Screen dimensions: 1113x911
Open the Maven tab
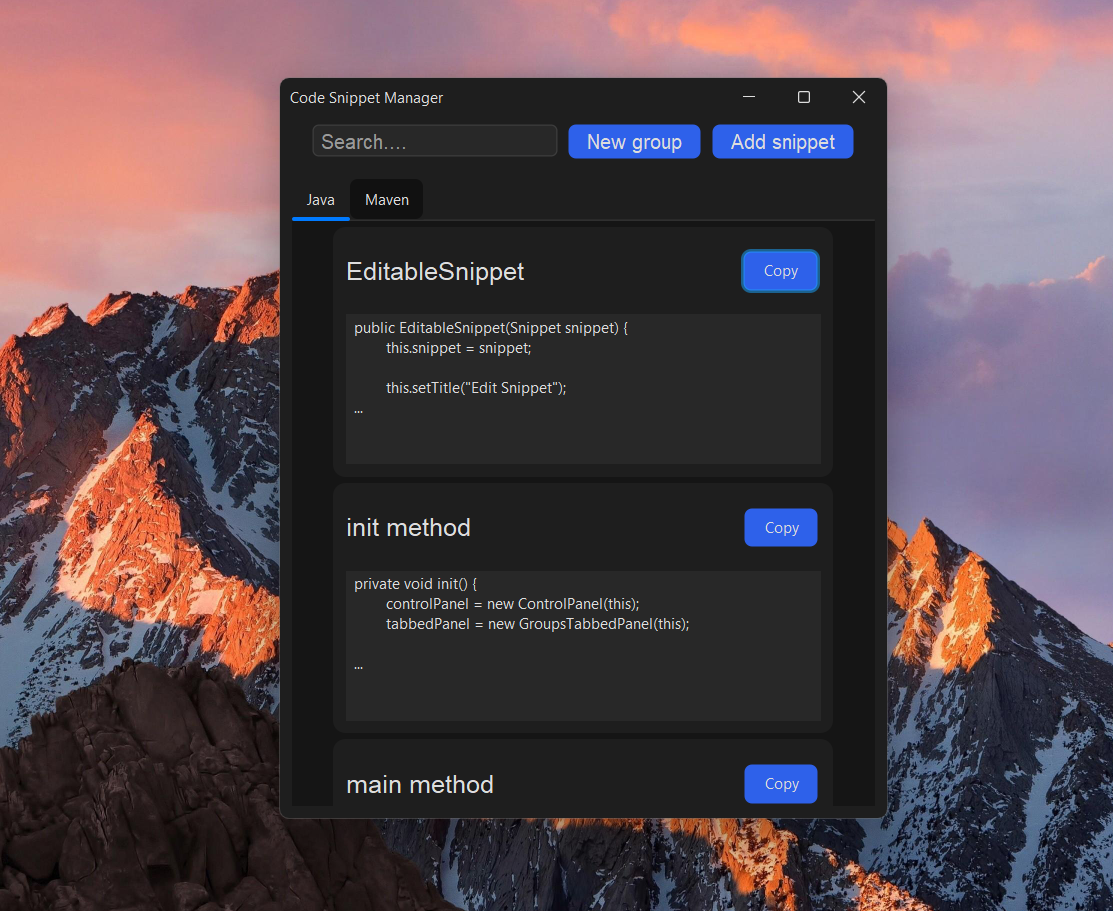pos(387,200)
